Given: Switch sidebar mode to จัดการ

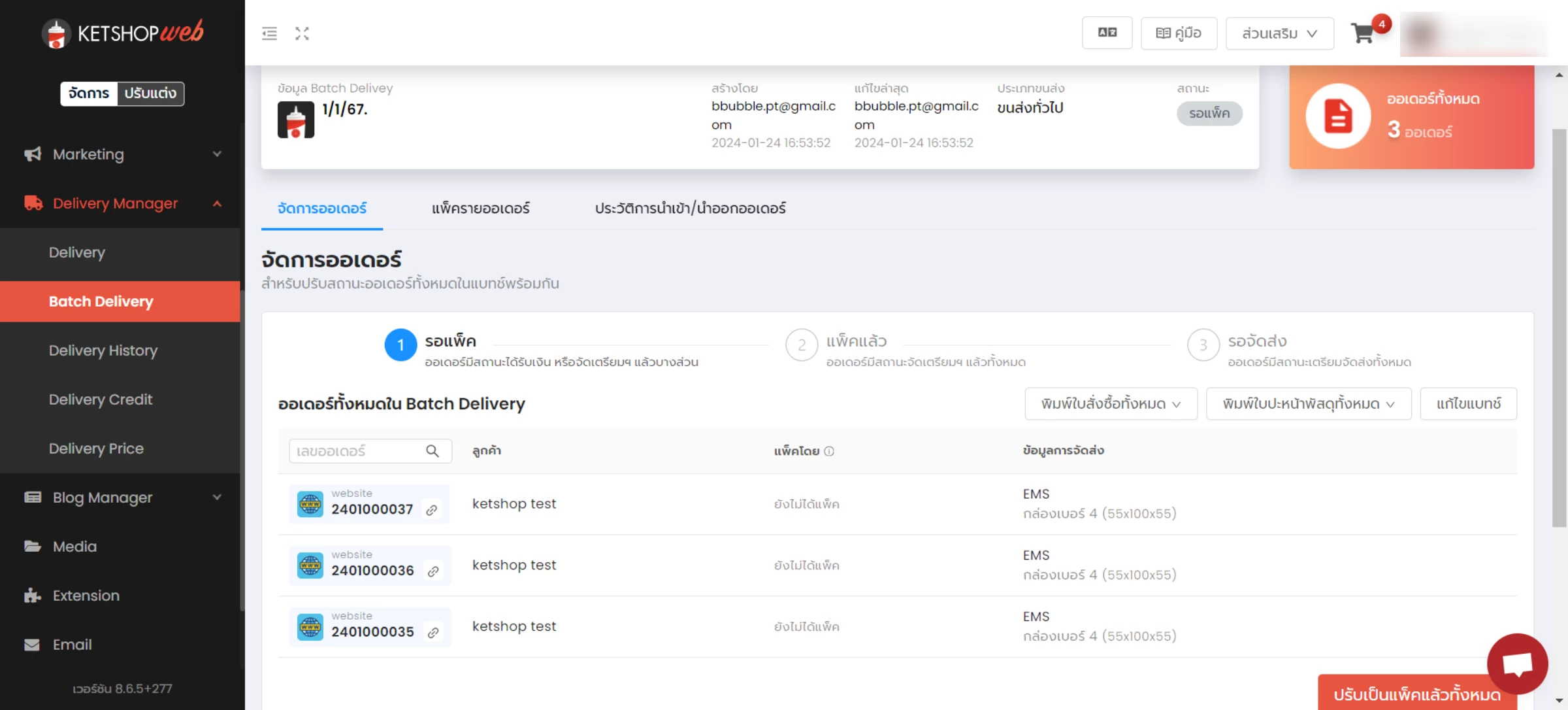Looking at the screenshot, I should pos(89,93).
